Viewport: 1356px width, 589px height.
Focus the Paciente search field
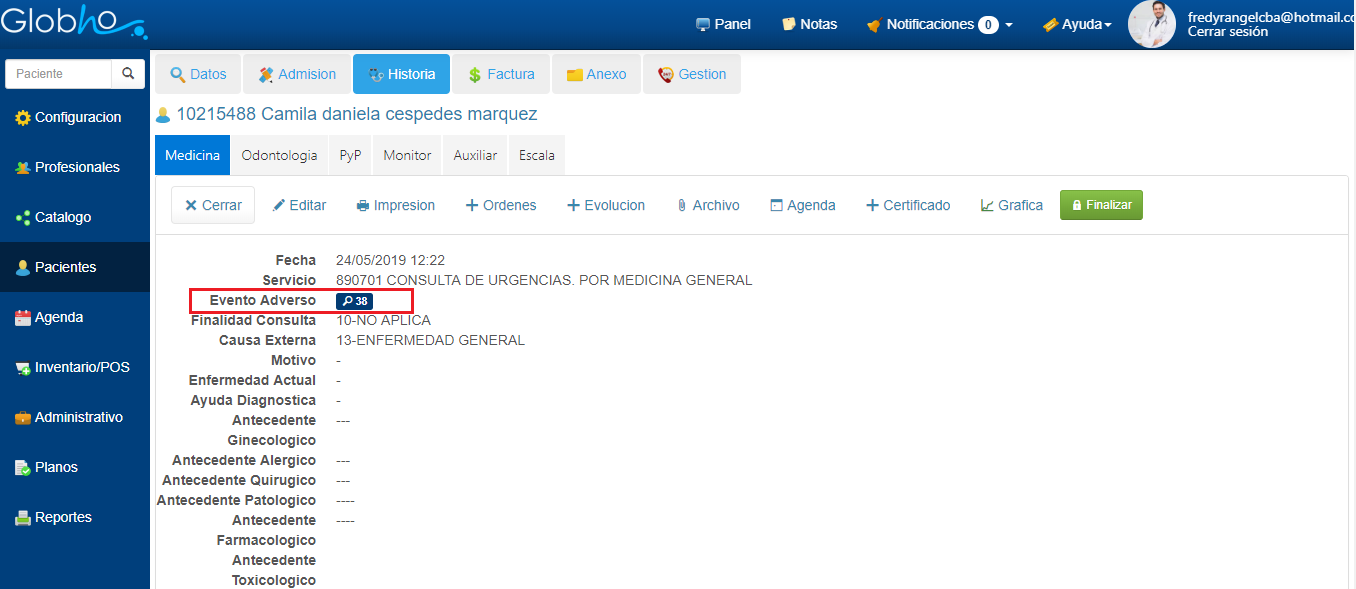click(58, 74)
